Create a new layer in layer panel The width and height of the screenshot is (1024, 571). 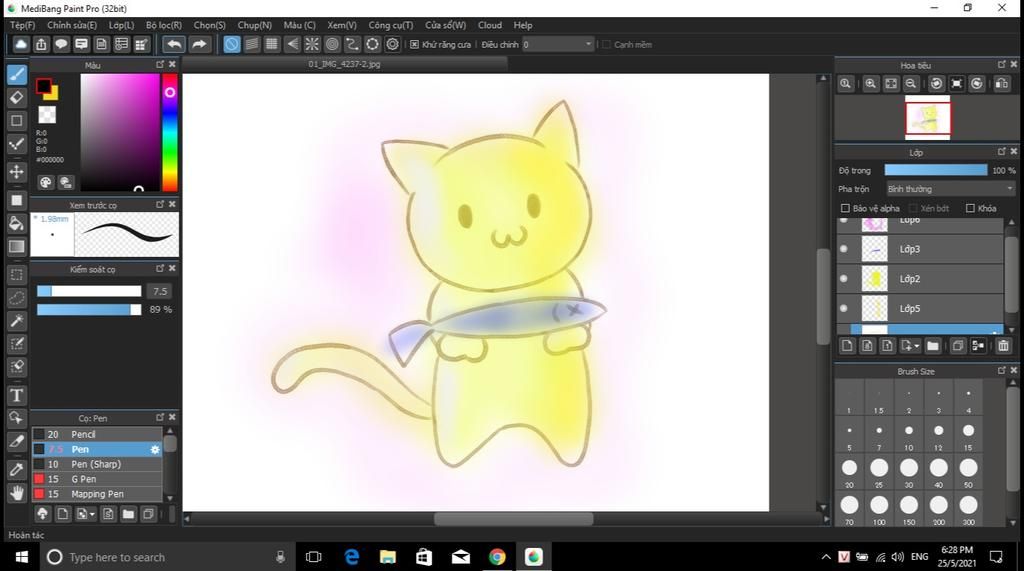[x=847, y=346]
